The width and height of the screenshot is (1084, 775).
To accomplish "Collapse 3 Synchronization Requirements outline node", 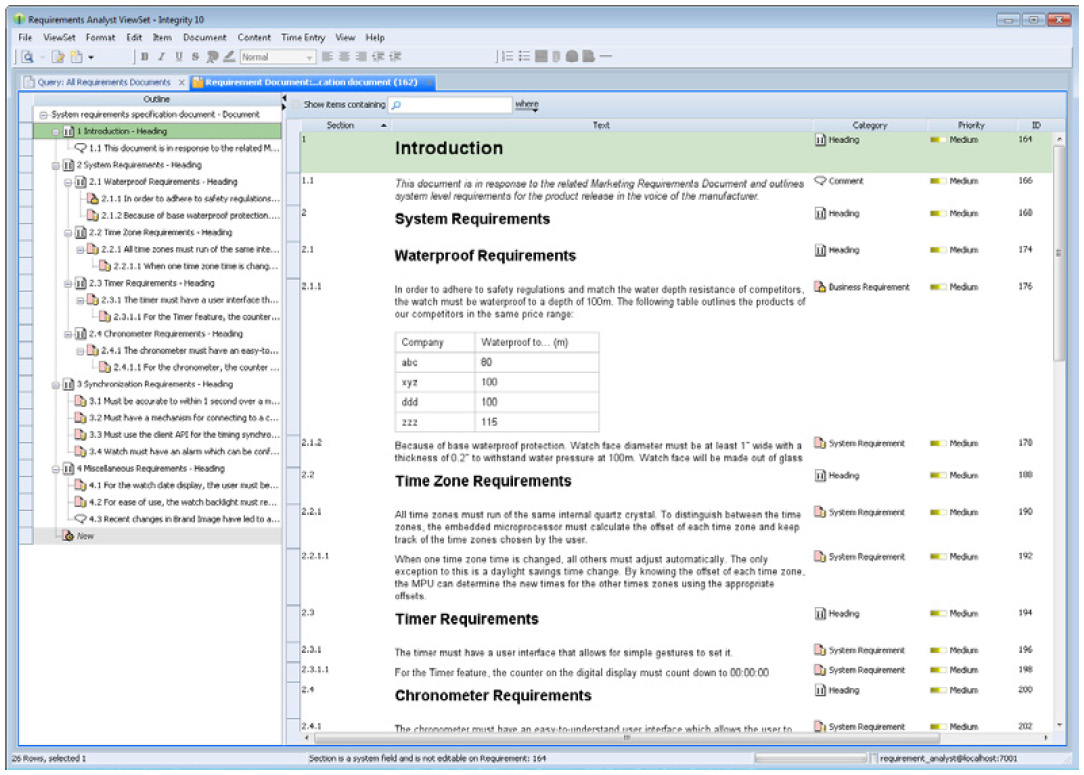I will click(56, 384).
